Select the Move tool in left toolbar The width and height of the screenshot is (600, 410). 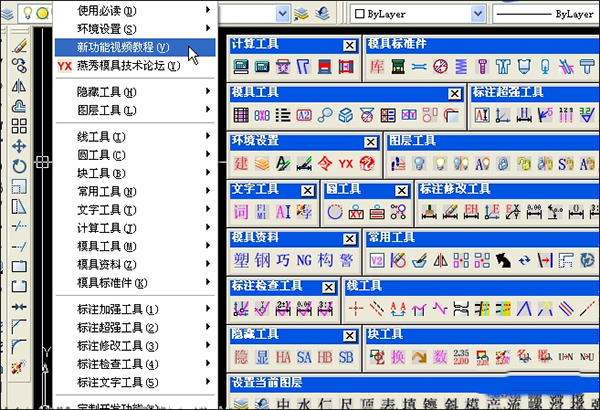[x=19, y=146]
